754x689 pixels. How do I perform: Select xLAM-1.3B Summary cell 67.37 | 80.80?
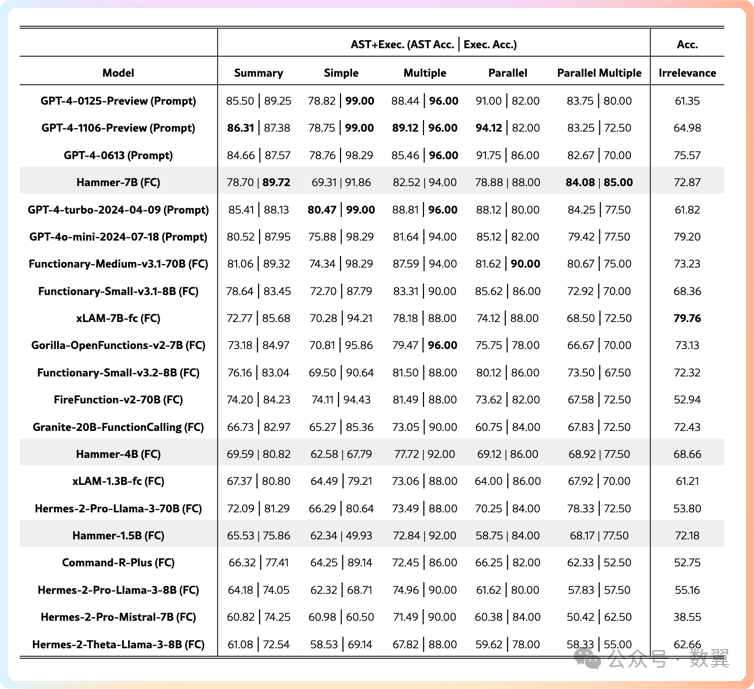pos(258,481)
